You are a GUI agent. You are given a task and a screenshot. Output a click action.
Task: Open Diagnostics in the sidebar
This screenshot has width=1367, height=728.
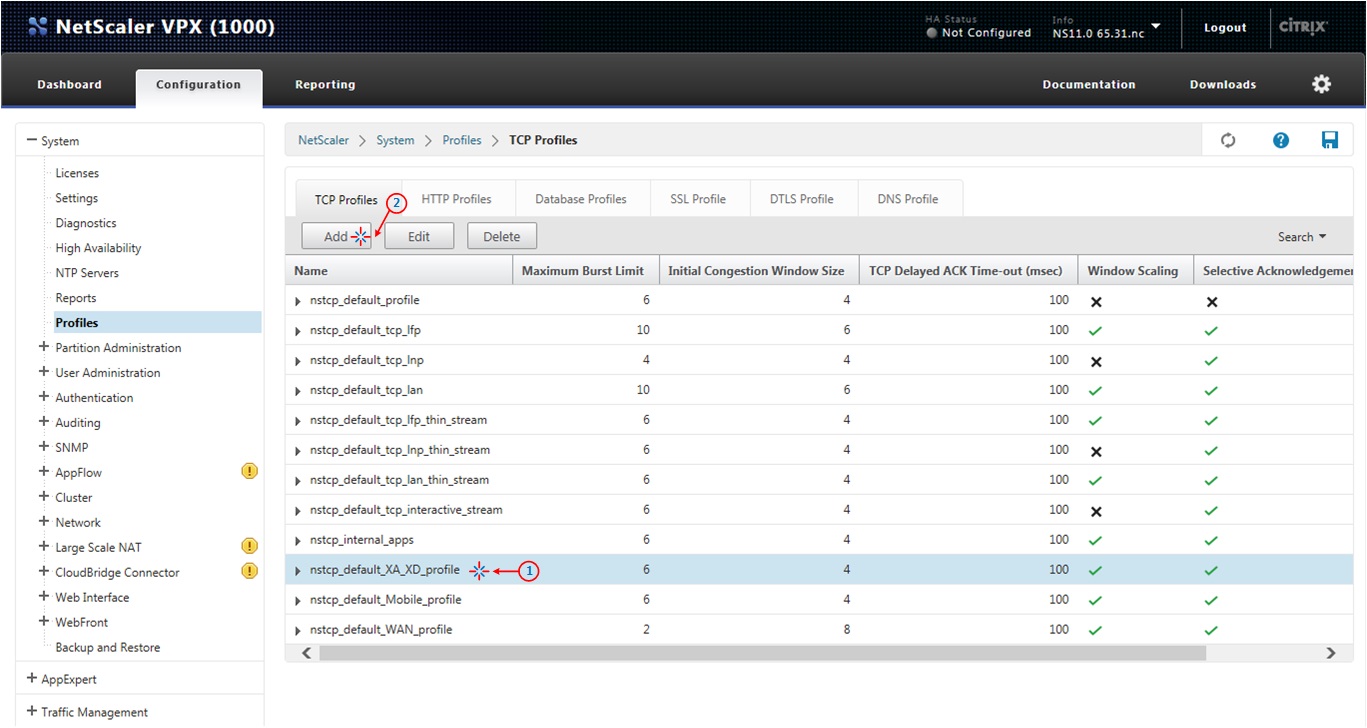click(x=86, y=223)
